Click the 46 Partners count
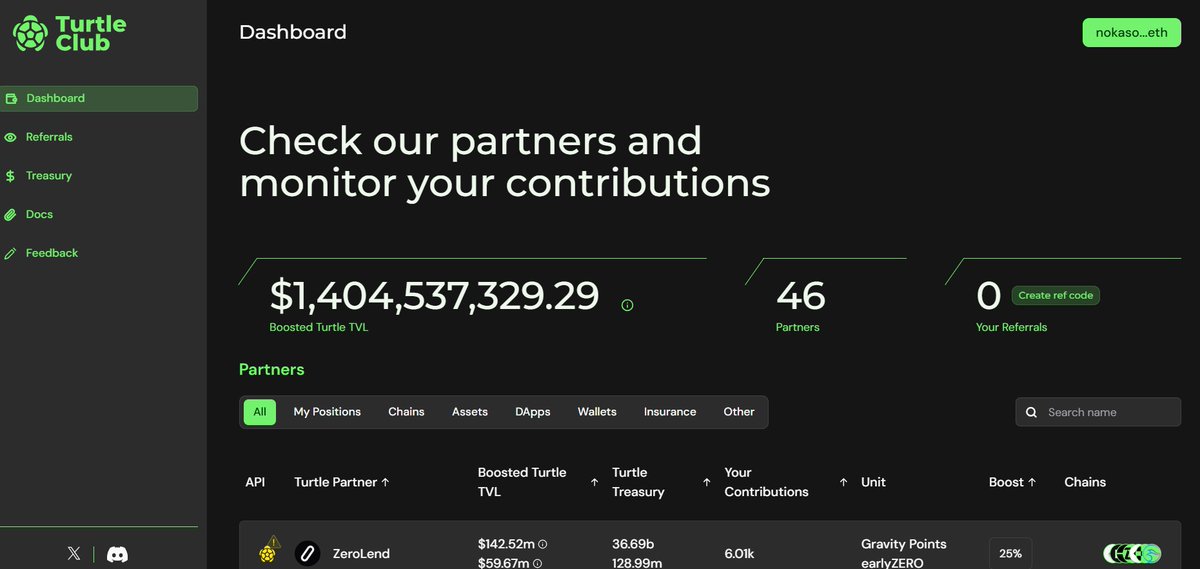Screen dimensions: 1200x569 coord(801,296)
